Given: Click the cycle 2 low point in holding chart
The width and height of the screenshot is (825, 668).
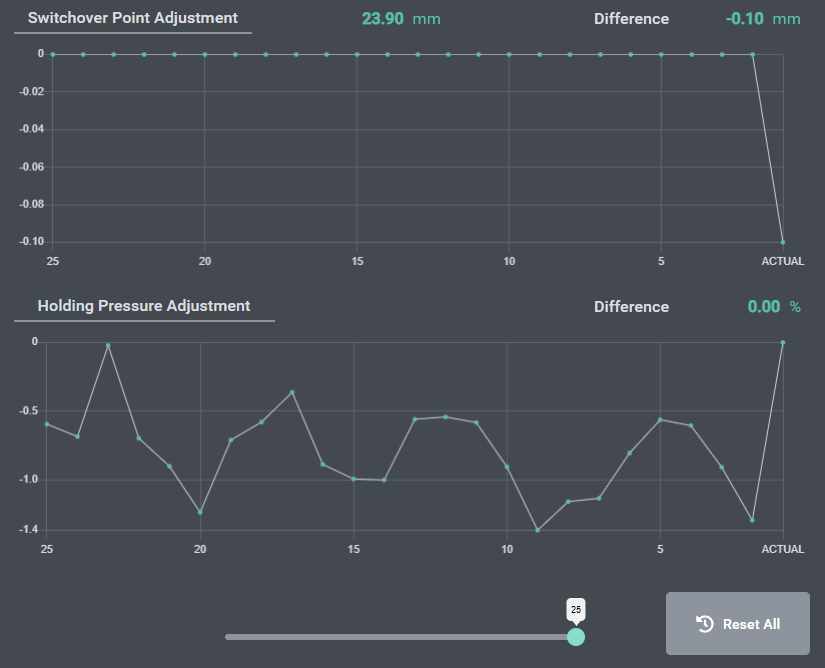Looking at the screenshot, I should click(752, 520).
